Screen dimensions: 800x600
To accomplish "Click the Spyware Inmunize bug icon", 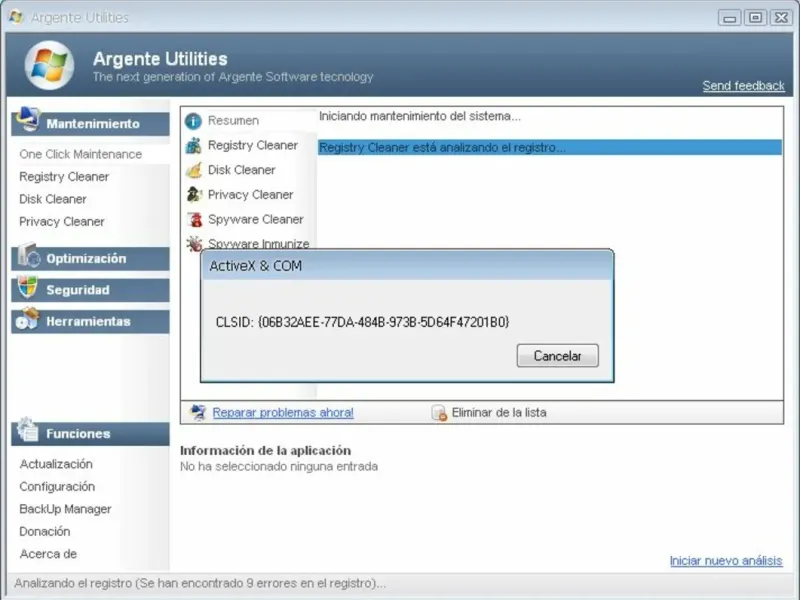I will tap(194, 243).
